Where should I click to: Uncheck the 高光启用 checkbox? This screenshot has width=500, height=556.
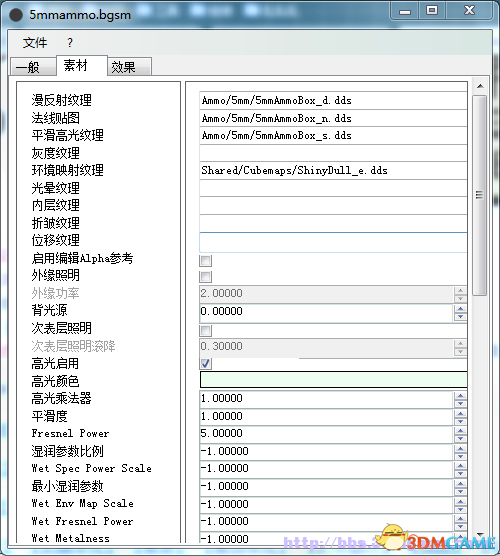206,363
